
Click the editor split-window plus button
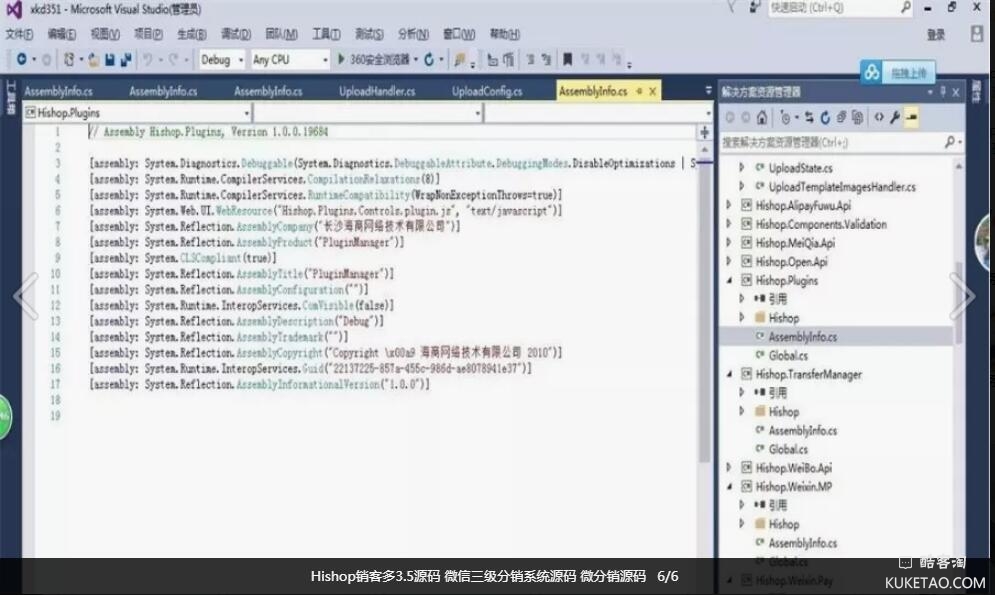(x=704, y=132)
